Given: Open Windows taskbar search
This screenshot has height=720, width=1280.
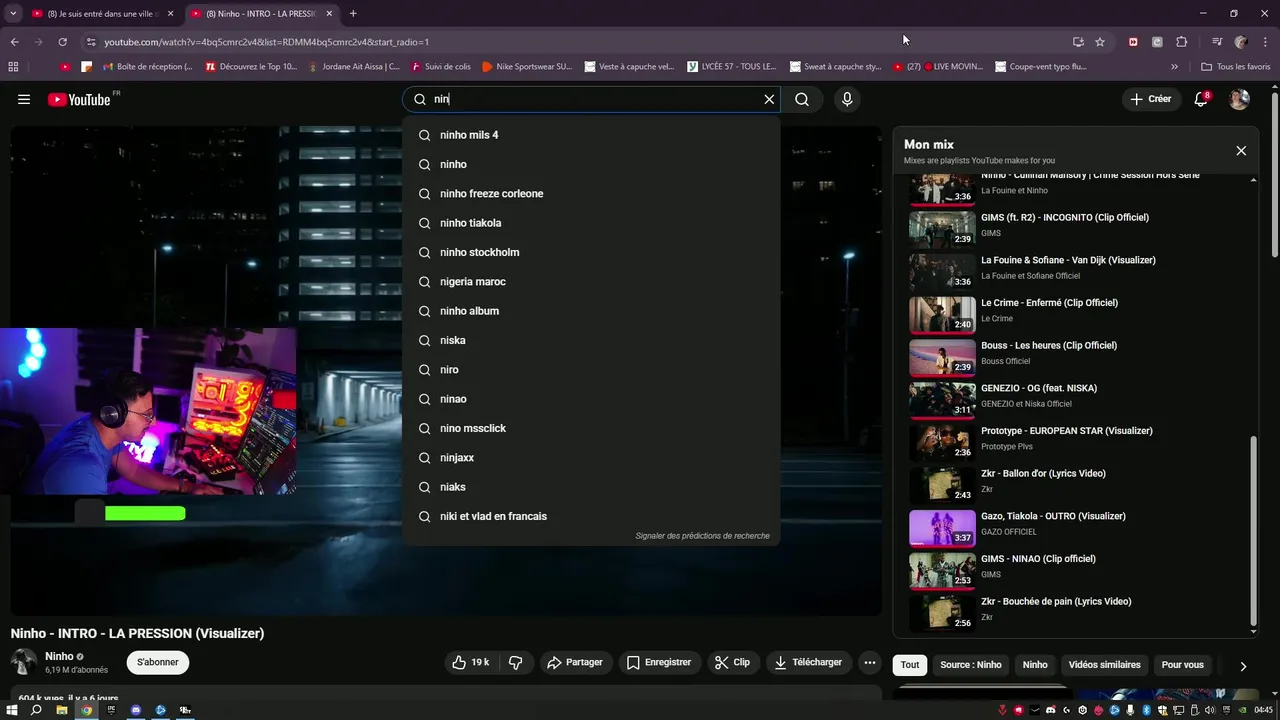Looking at the screenshot, I should pos(36,710).
